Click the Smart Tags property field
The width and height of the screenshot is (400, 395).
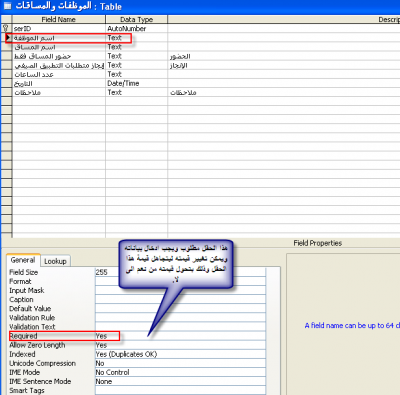point(180,390)
